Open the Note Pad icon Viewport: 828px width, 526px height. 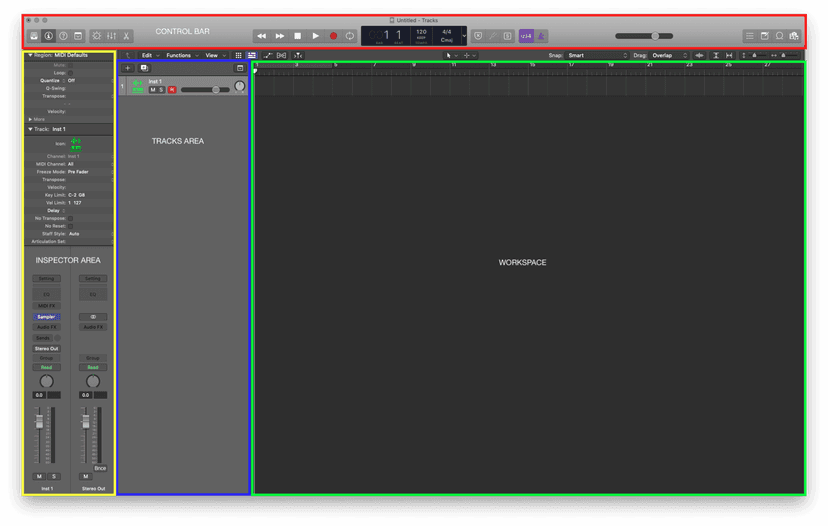pos(765,36)
